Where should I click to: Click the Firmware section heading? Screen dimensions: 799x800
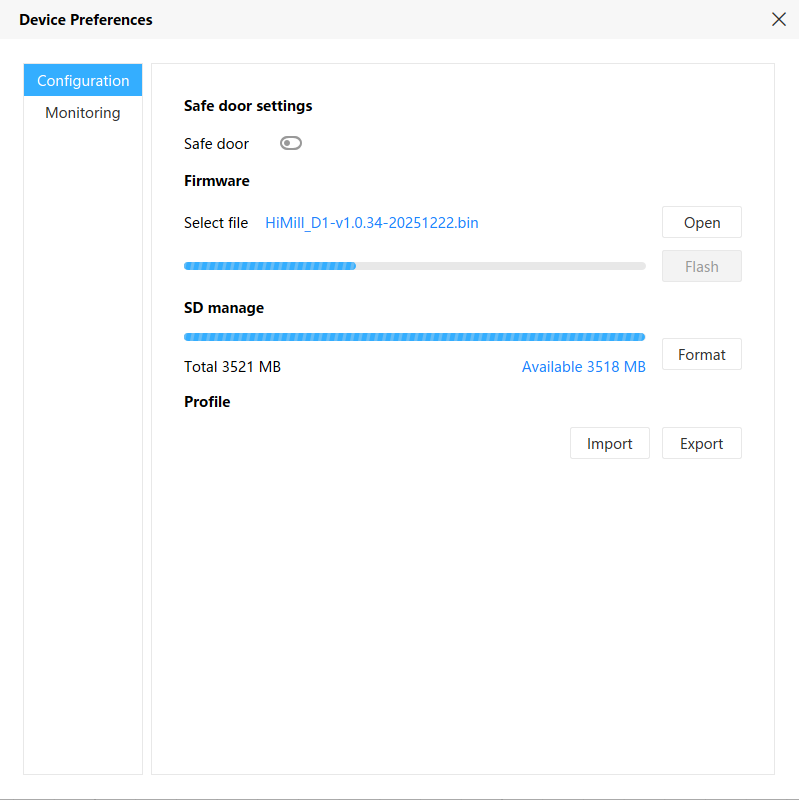tap(217, 181)
